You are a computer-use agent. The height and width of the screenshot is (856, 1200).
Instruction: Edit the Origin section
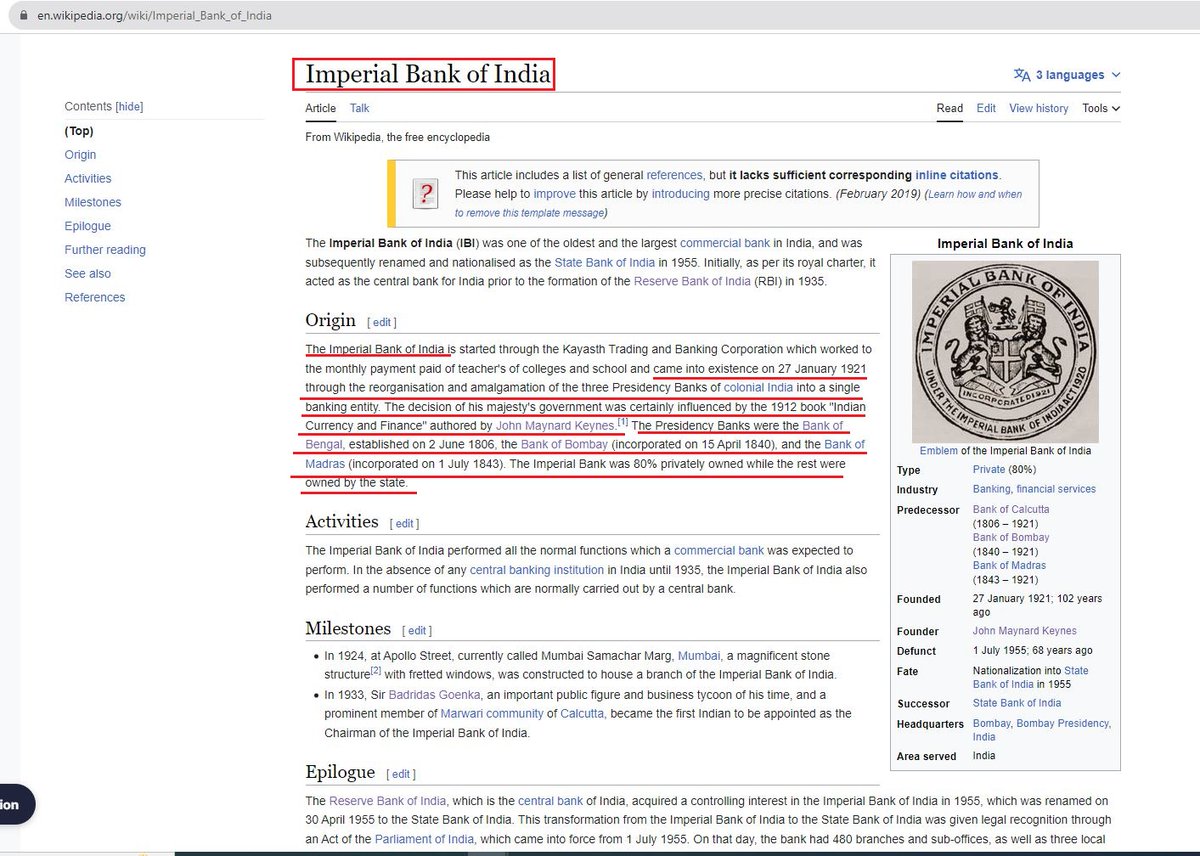382,322
